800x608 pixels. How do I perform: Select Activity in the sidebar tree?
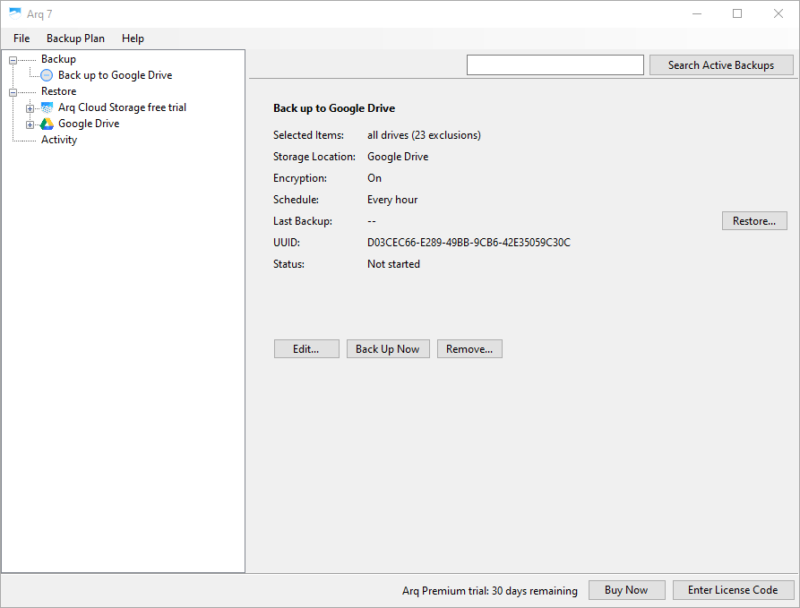(x=58, y=139)
